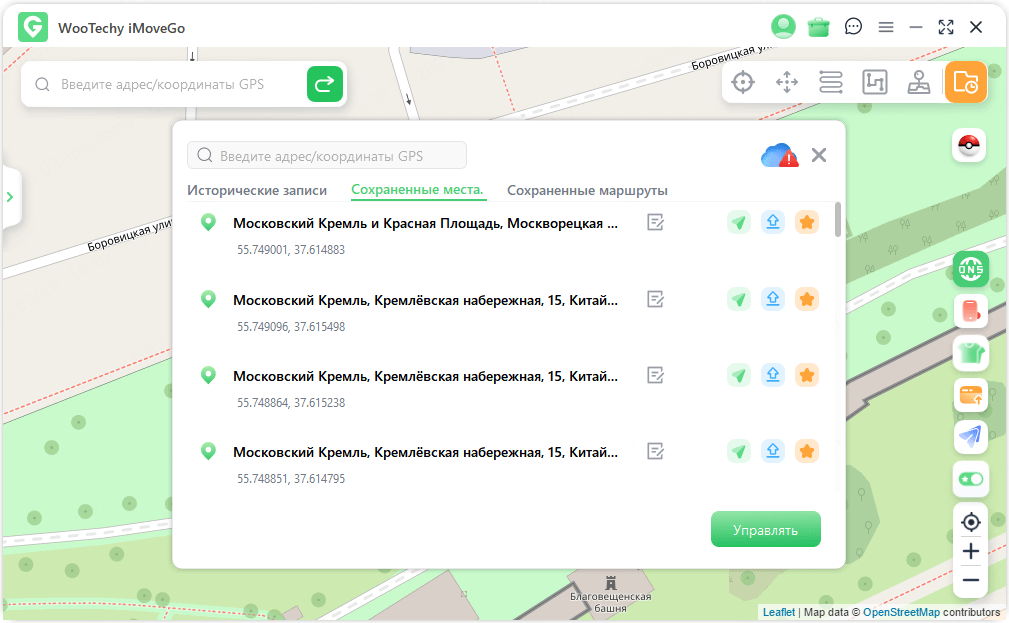This screenshot has height=623, width=1009.
Task: Select the jump teleport mode icon
Action: point(875,82)
